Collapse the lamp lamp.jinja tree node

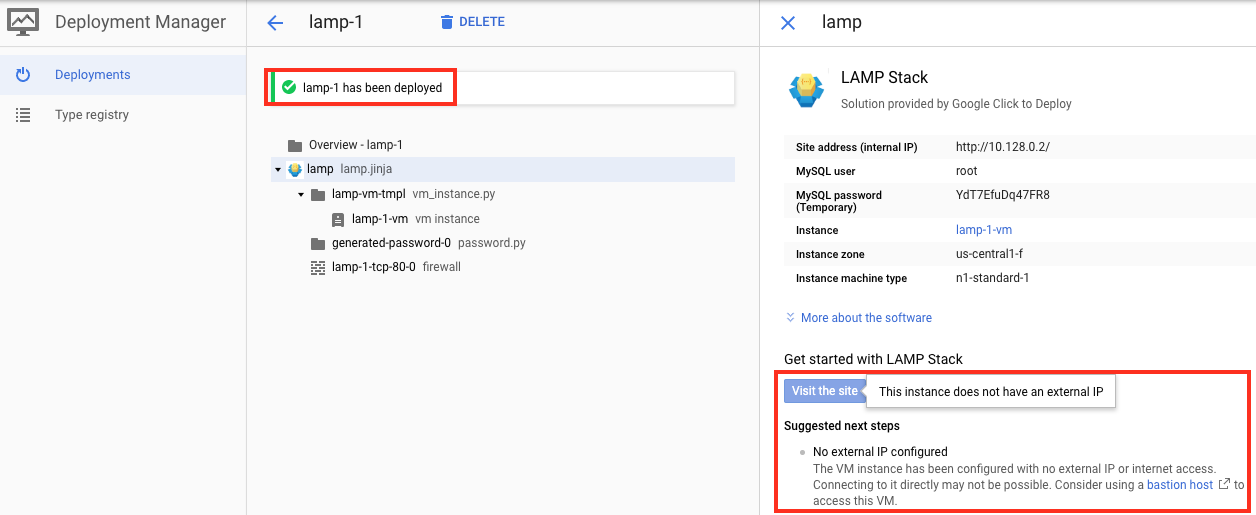[278, 170]
